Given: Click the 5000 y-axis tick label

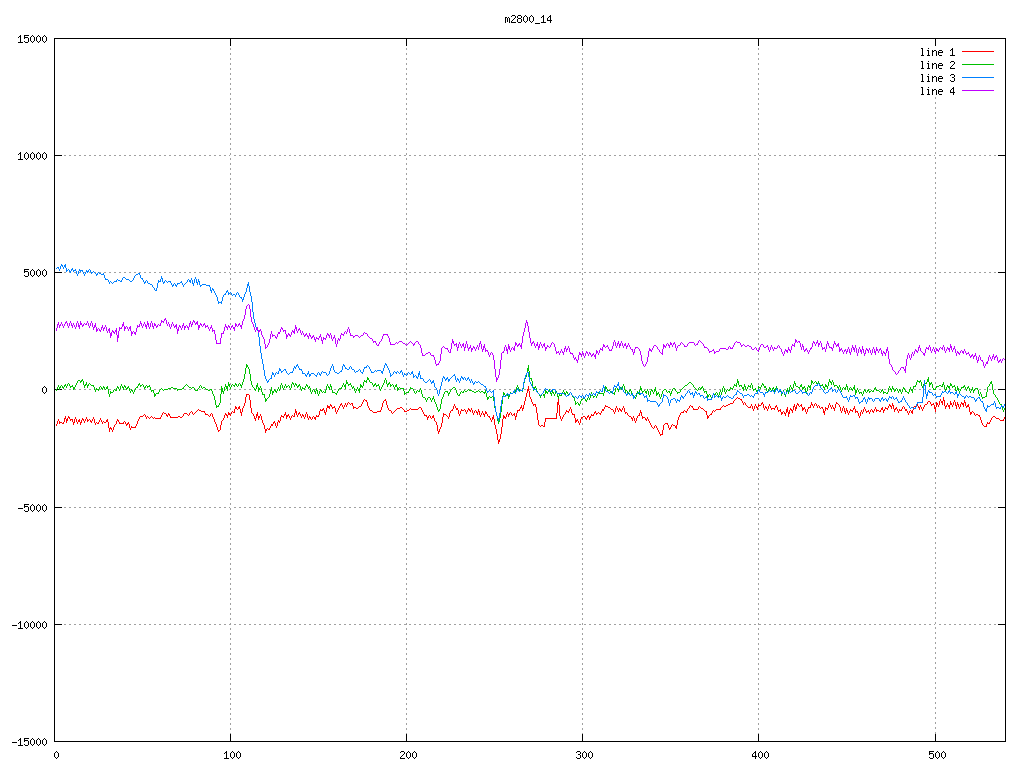Looking at the screenshot, I should point(35,273).
